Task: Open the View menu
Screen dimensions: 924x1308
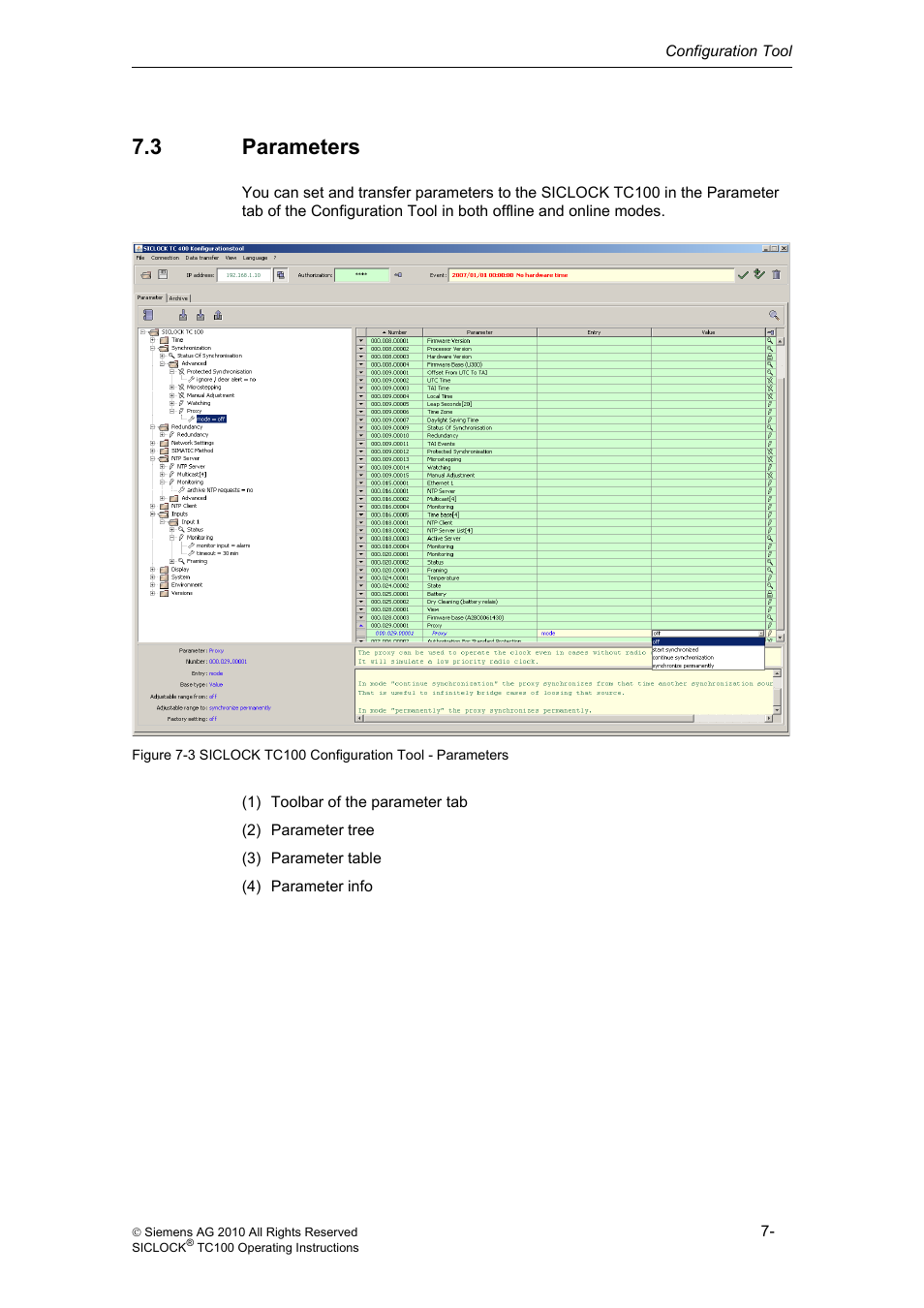Action: click(231, 258)
